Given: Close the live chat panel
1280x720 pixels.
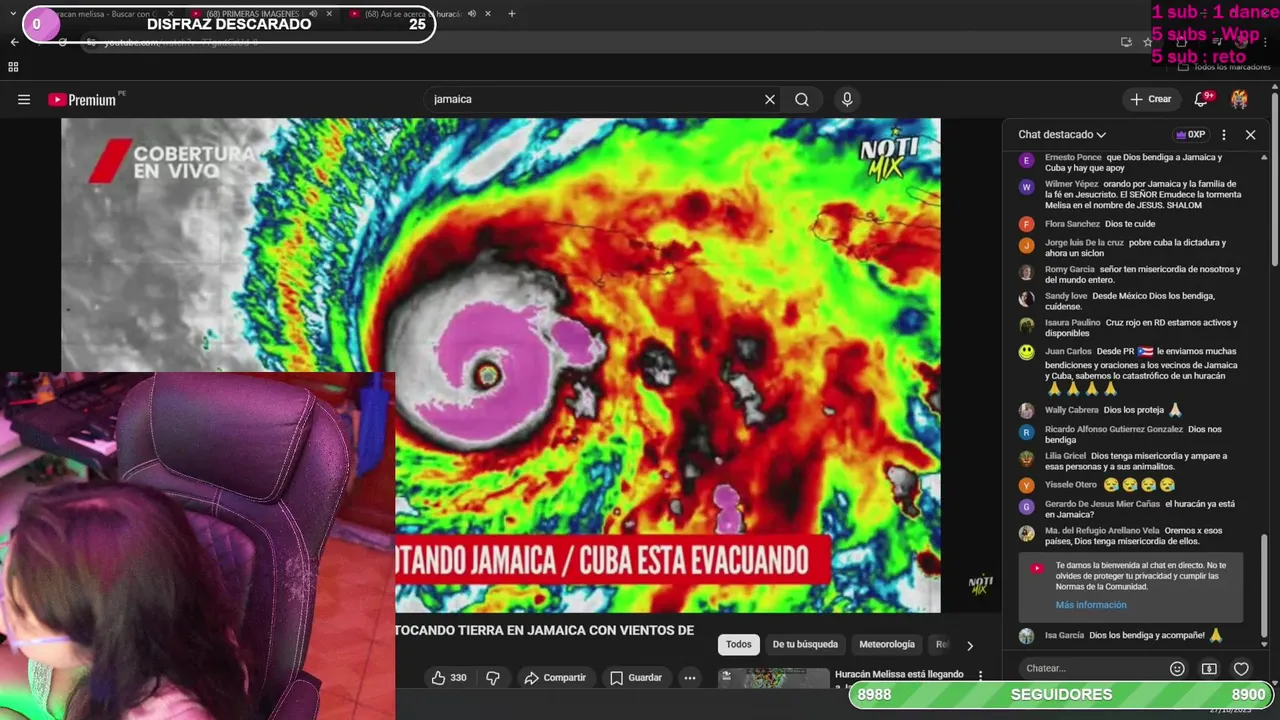Looking at the screenshot, I should click(x=1250, y=134).
